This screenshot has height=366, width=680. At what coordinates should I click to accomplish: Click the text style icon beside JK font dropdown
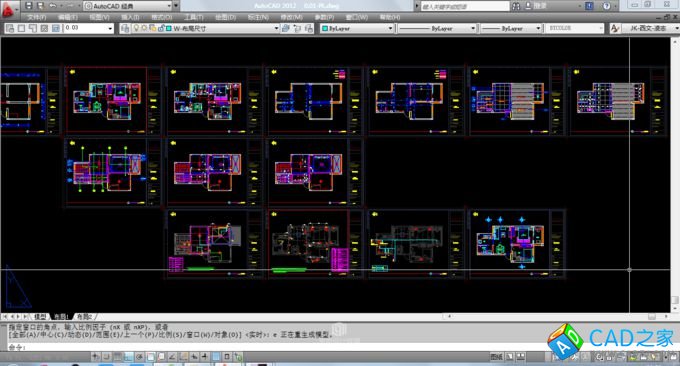[x=615, y=28]
